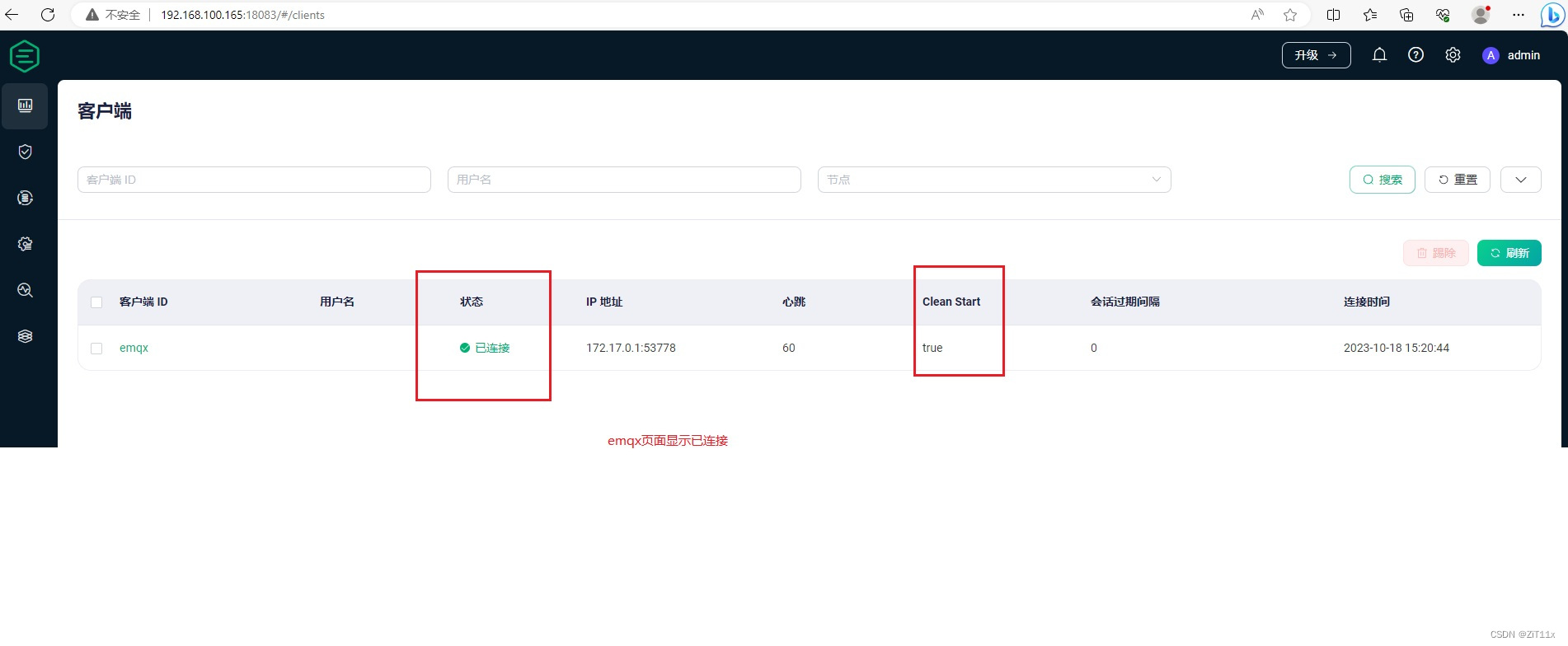Click the admin avatar icon

[1491, 55]
